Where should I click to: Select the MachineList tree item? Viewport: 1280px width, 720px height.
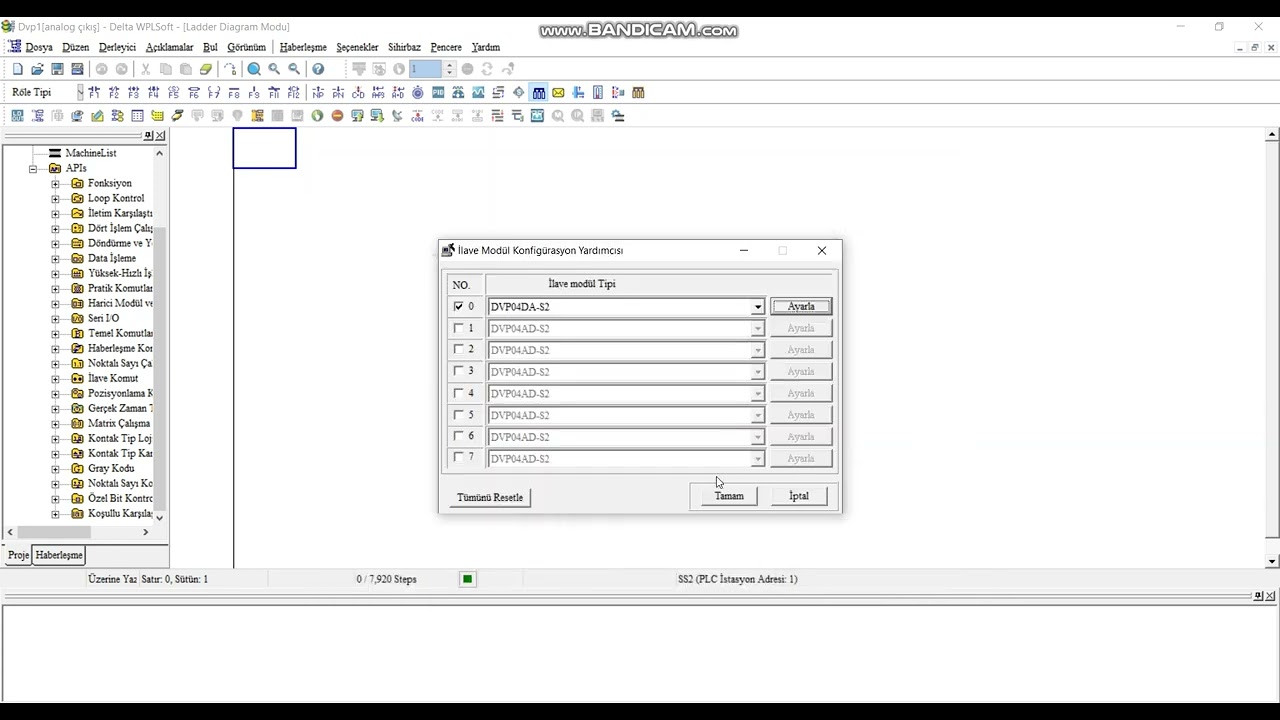pos(91,153)
